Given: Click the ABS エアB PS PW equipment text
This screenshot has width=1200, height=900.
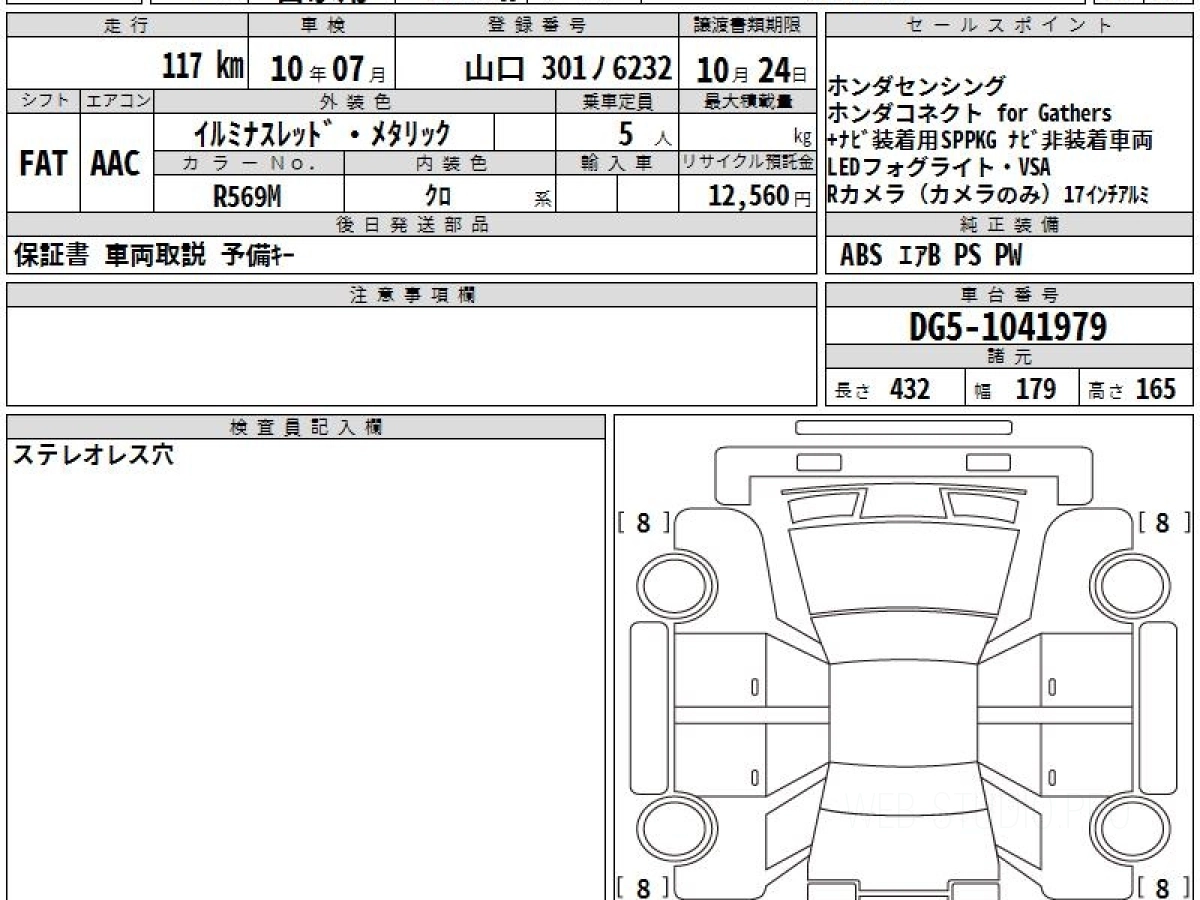Looking at the screenshot, I should pos(931,257).
